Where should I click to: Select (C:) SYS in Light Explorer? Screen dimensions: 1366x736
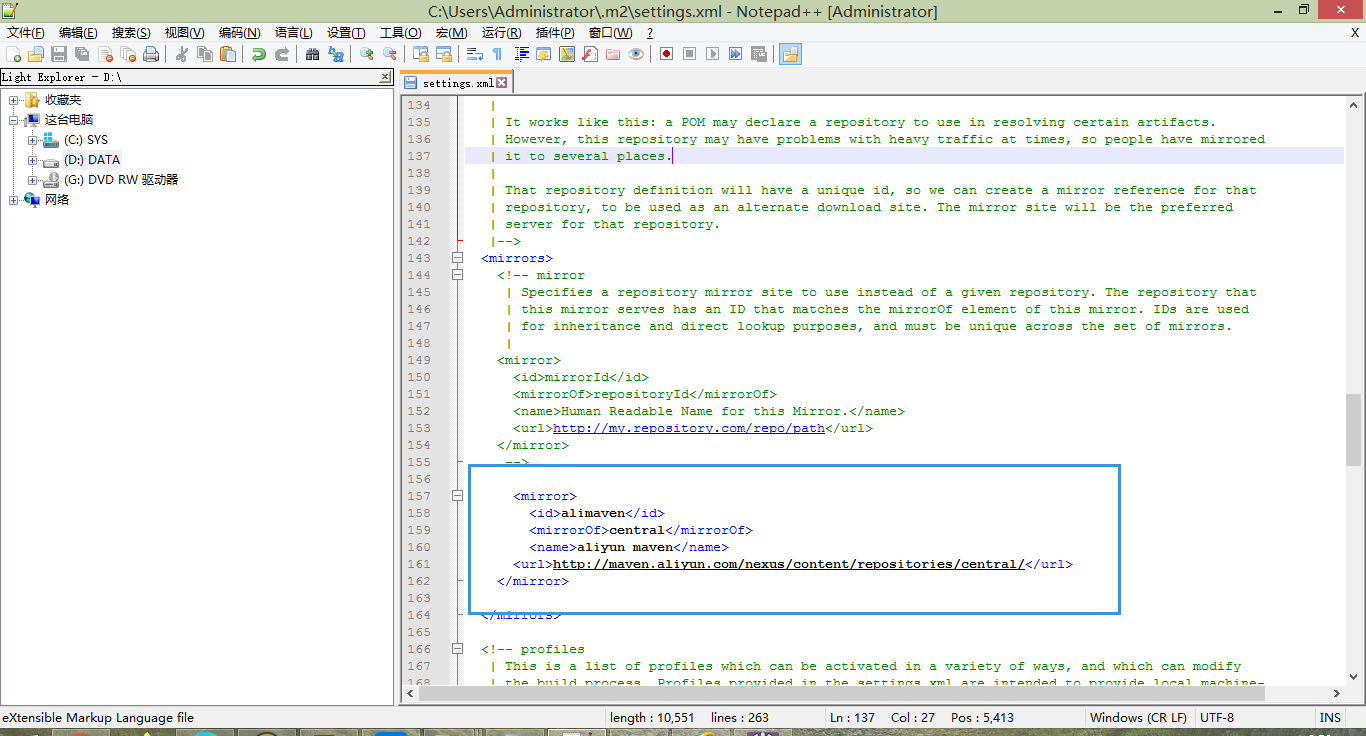click(86, 140)
